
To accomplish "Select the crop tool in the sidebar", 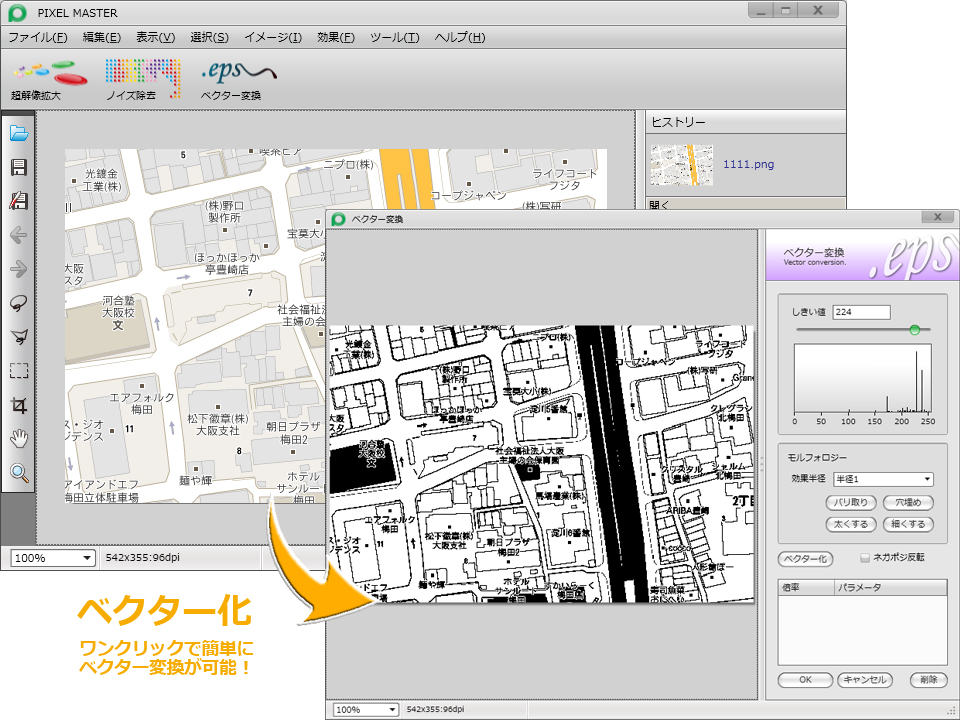I will point(17,403).
